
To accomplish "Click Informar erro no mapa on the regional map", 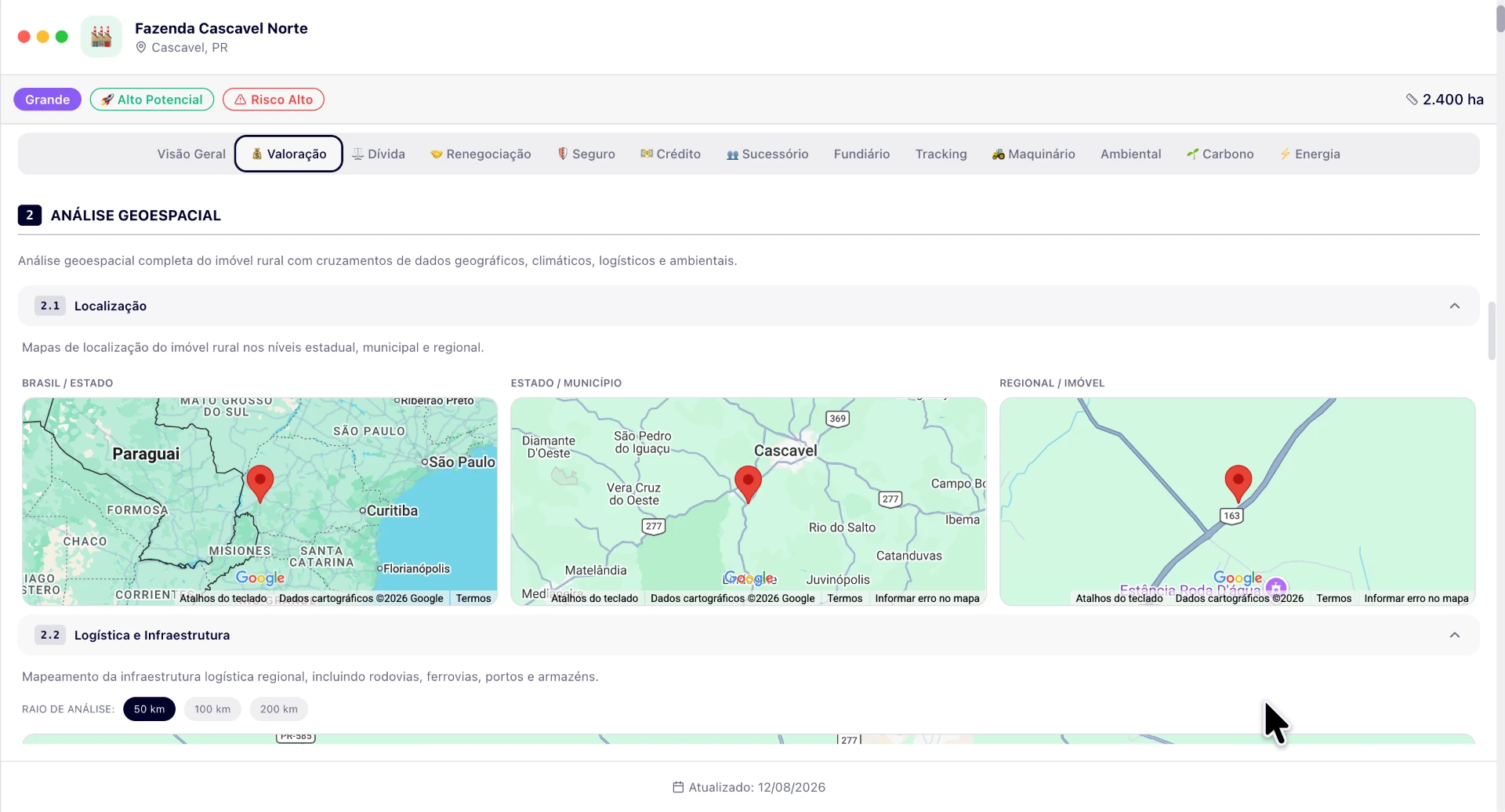I will click(x=1416, y=598).
